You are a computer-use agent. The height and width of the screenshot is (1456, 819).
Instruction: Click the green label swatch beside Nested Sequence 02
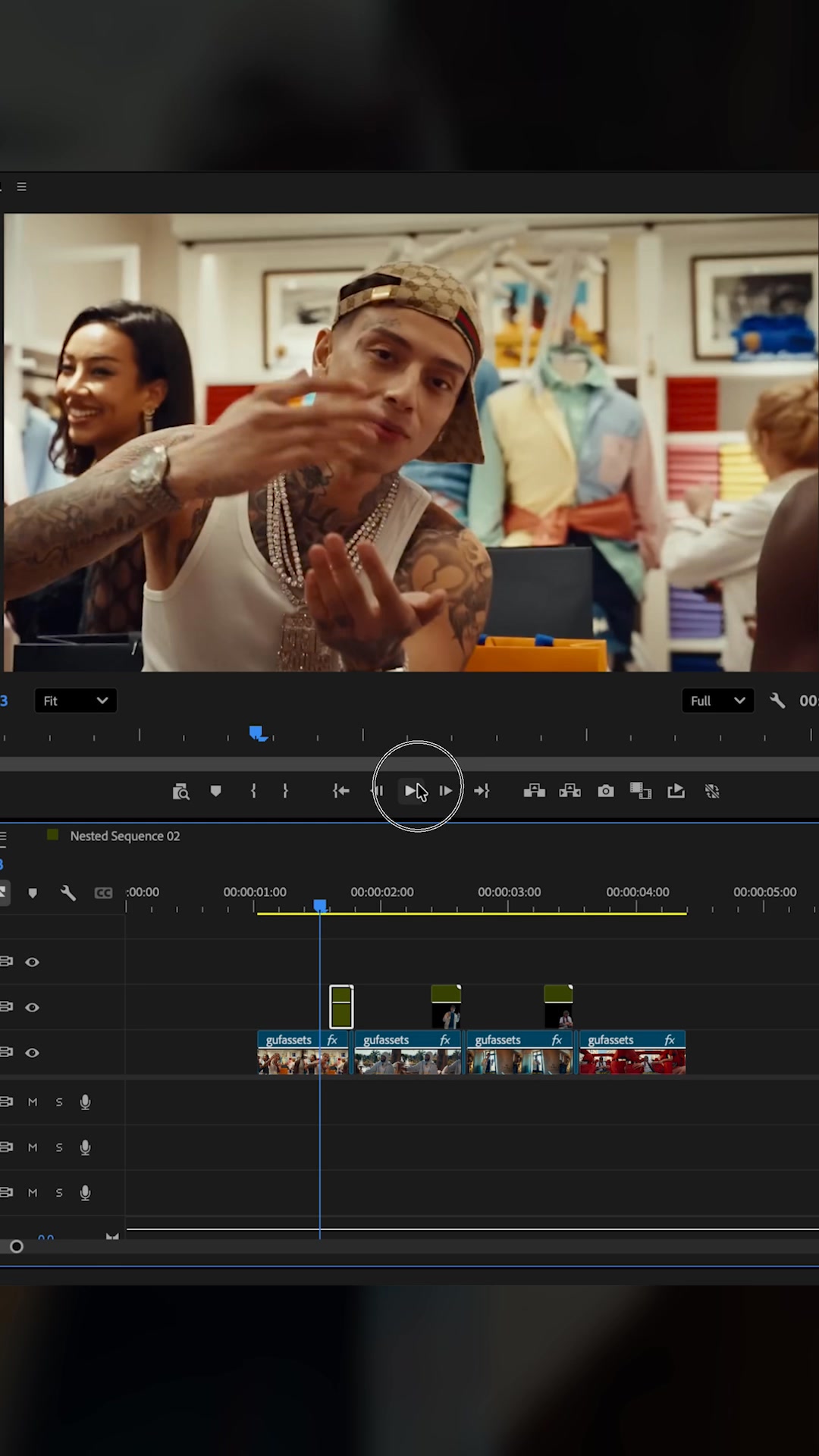(x=52, y=835)
